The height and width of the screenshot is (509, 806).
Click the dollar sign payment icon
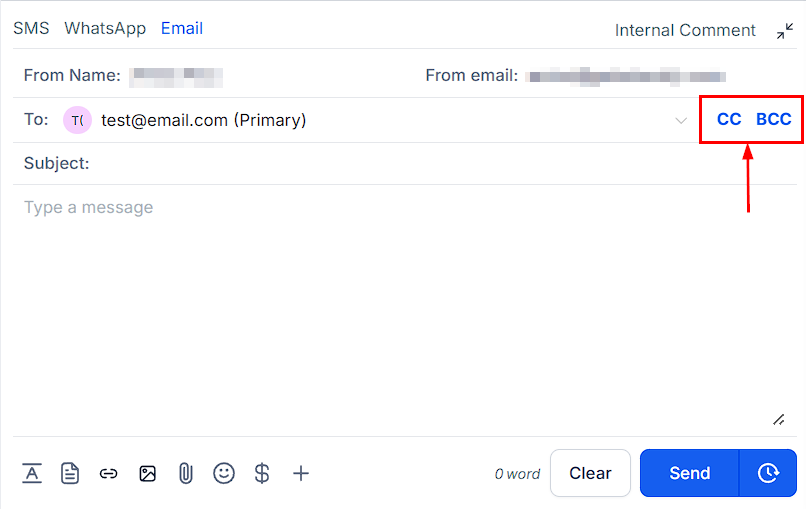[x=262, y=474]
